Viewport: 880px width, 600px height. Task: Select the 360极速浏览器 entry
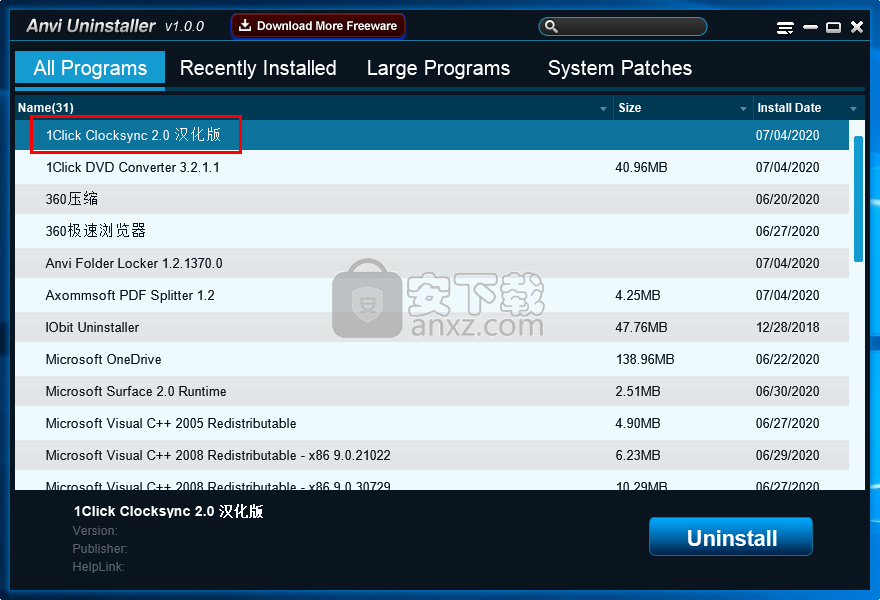(x=432, y=231)
